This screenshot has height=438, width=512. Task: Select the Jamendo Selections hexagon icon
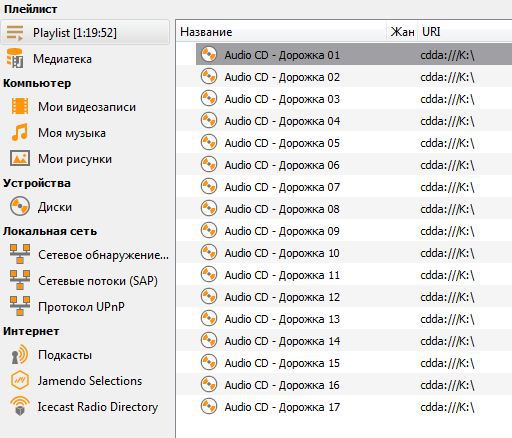click(20, 380)
